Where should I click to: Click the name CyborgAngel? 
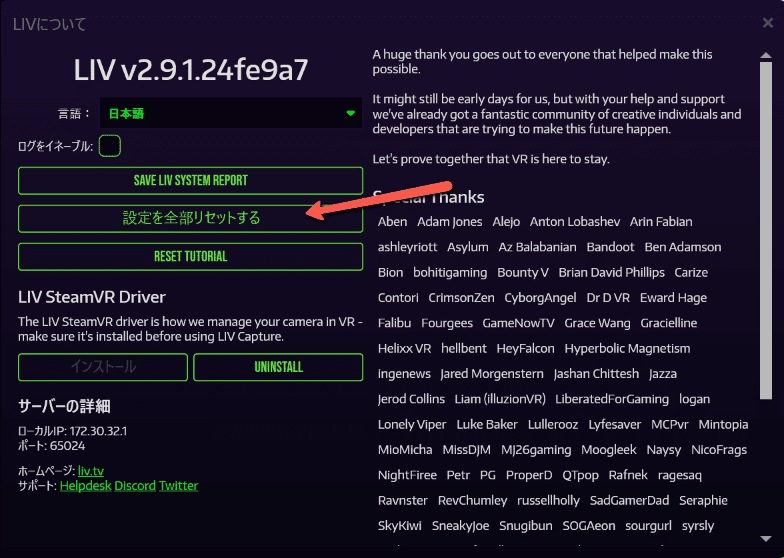click(x=540, y=298)
